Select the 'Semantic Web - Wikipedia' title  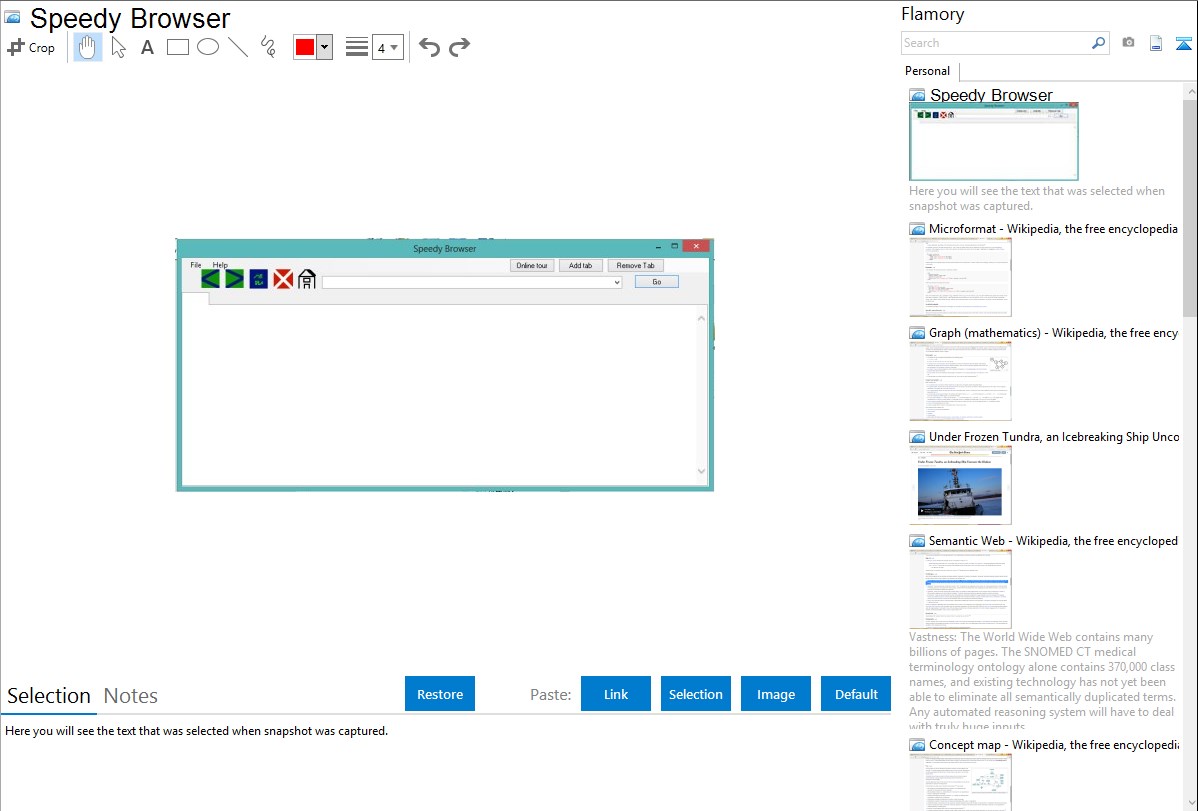1053,540
